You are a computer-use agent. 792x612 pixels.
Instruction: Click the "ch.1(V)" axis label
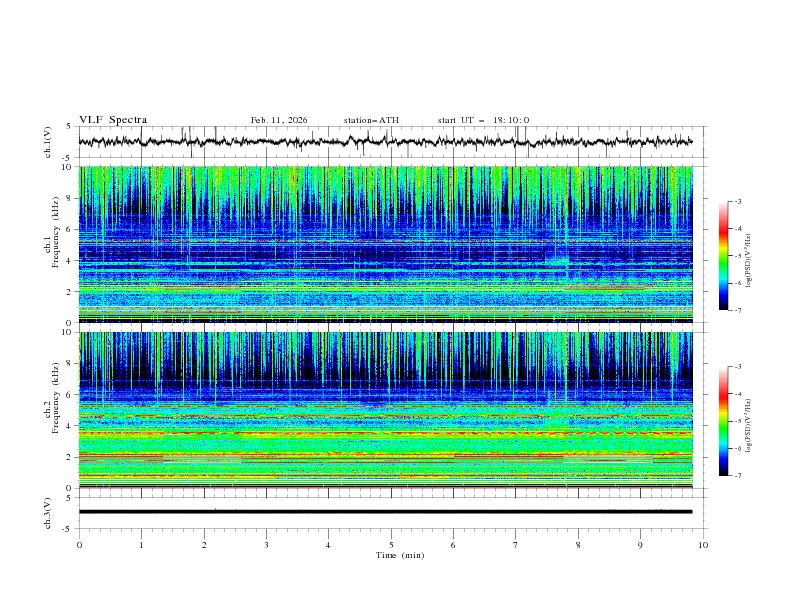point(48,142)
